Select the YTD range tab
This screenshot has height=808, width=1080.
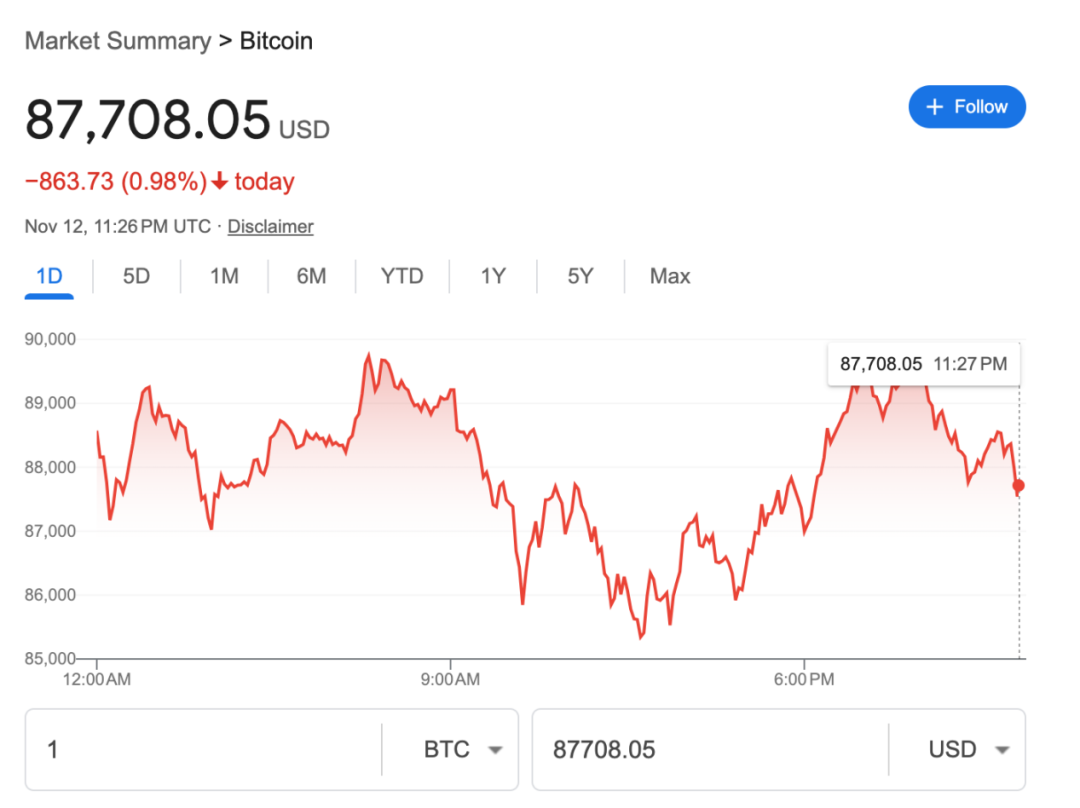tap(402, 276)
